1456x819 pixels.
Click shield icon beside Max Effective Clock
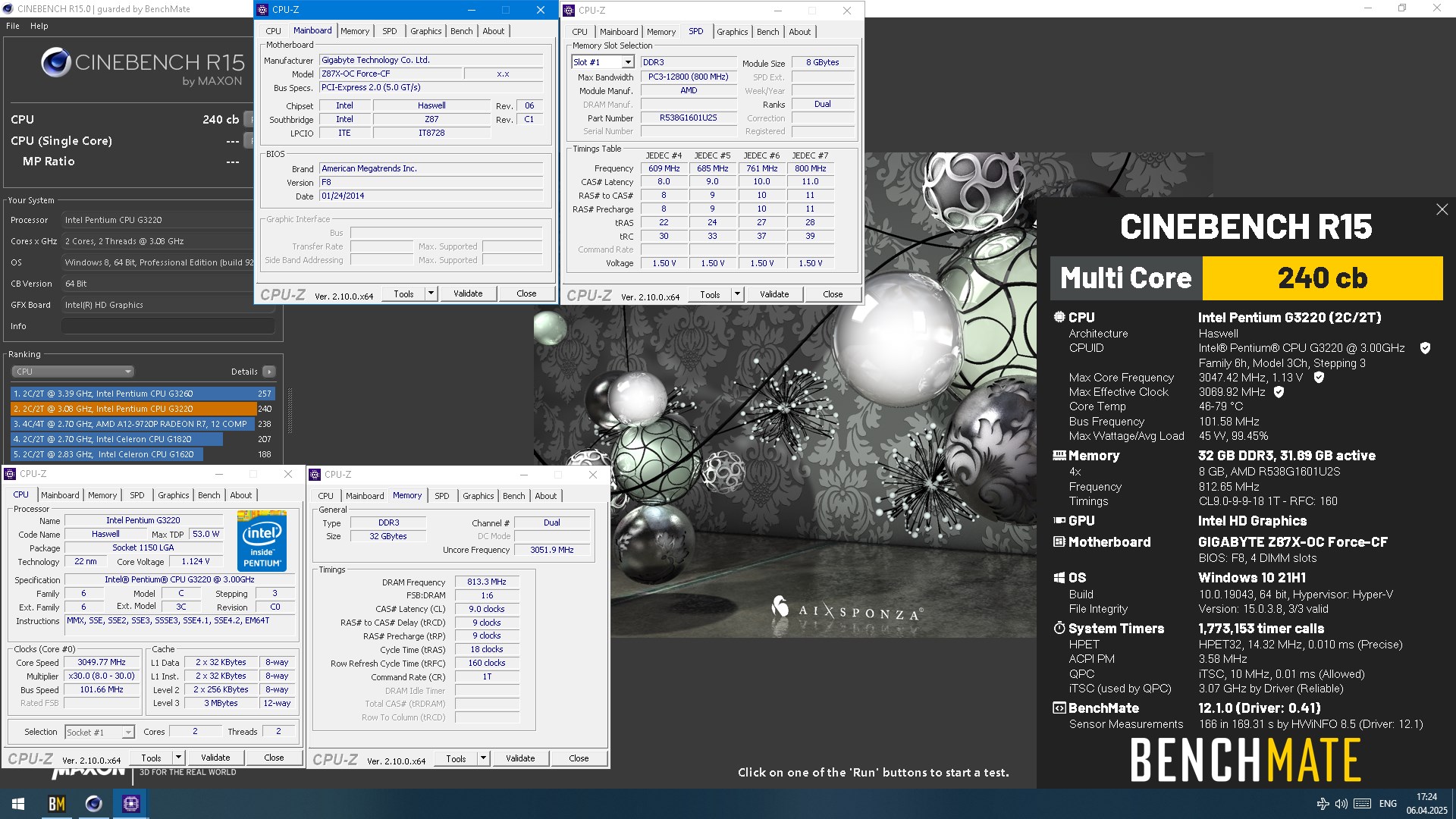coord(1279,392)
